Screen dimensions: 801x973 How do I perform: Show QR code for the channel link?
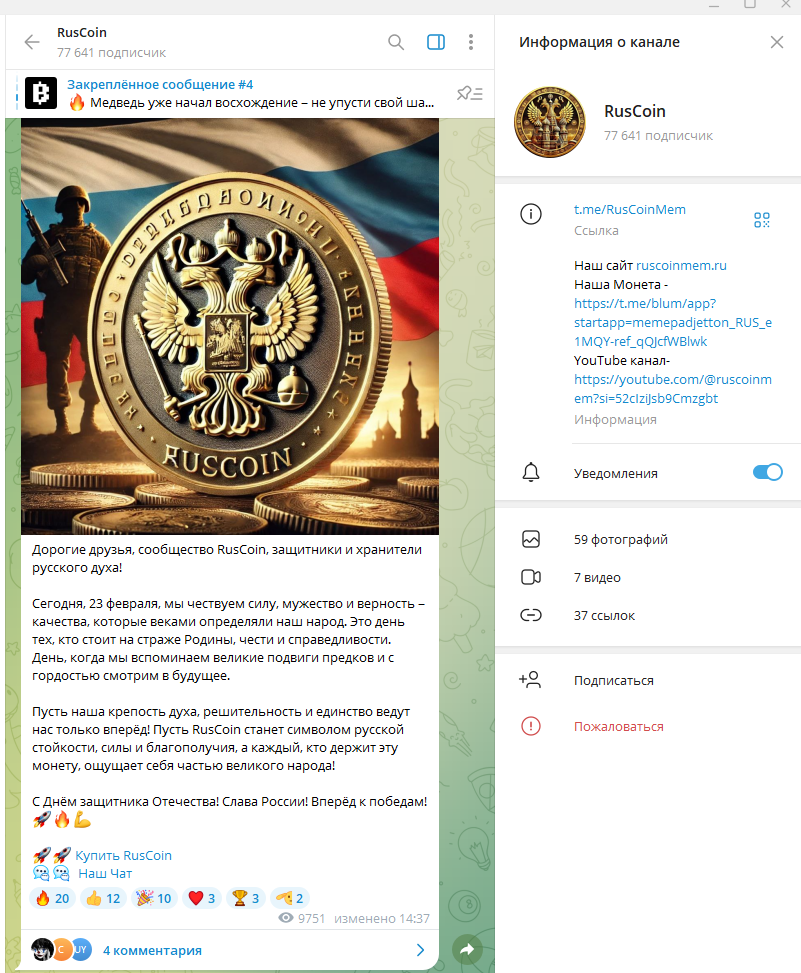762,220
